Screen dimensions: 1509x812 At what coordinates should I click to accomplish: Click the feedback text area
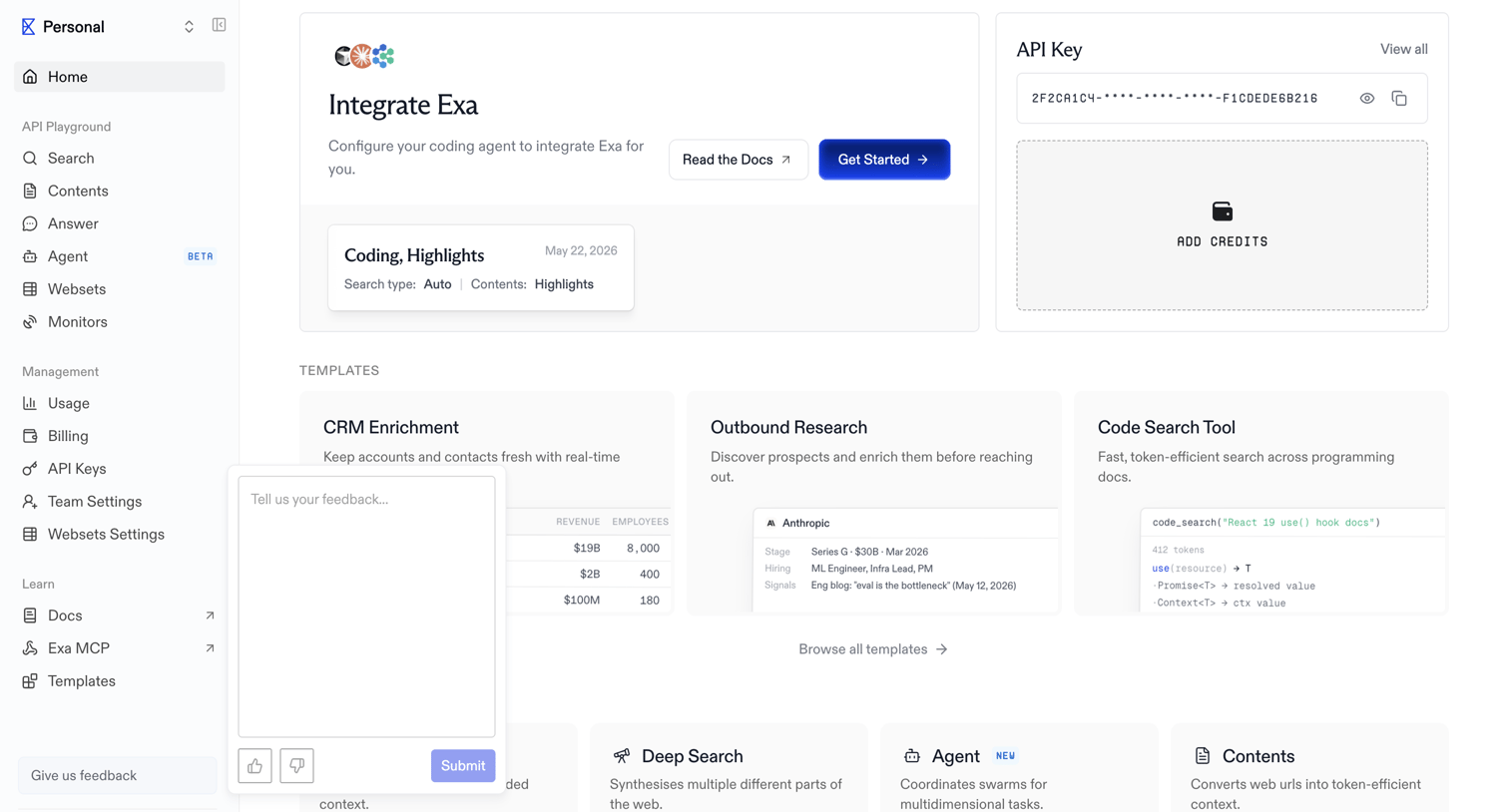click(366, 607)
